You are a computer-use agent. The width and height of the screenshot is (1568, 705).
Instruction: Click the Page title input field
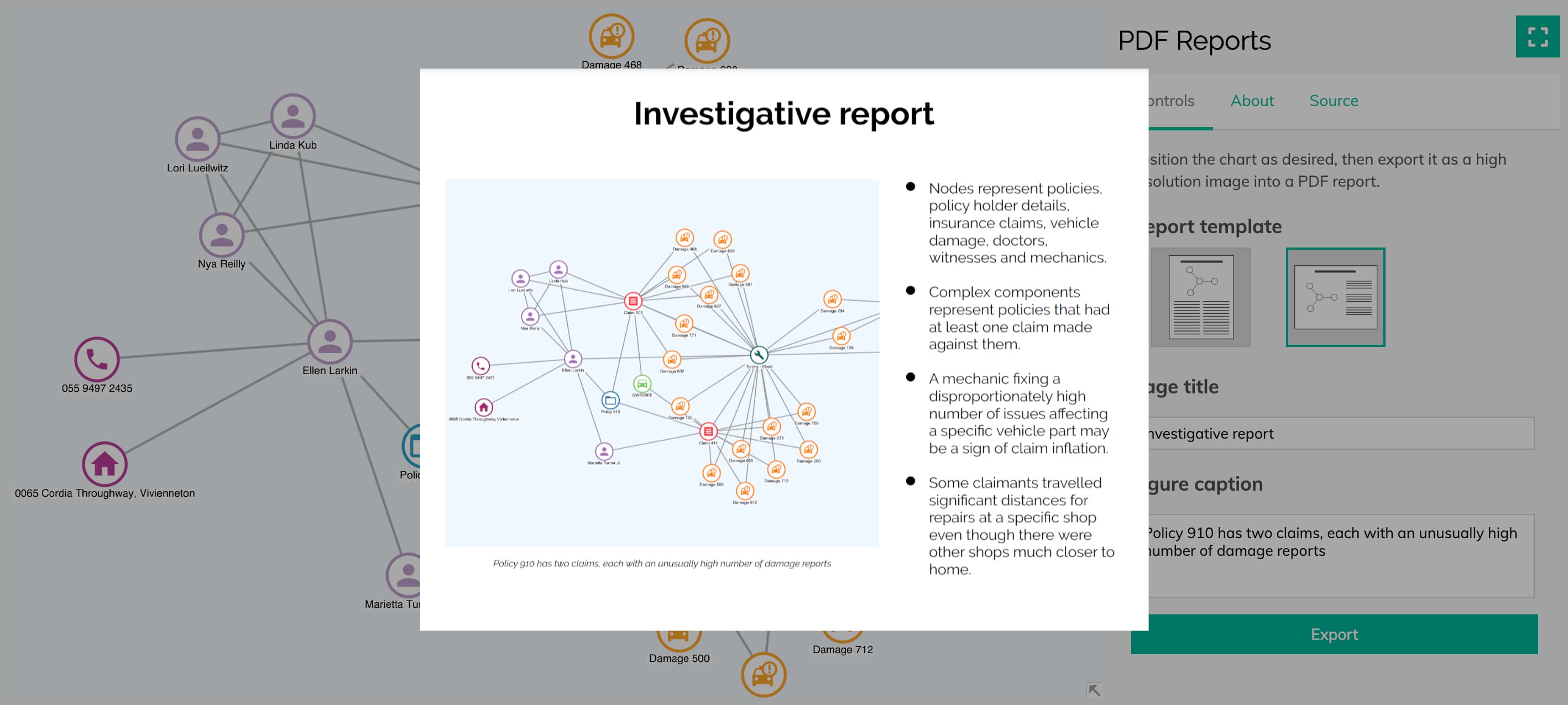1339,433
